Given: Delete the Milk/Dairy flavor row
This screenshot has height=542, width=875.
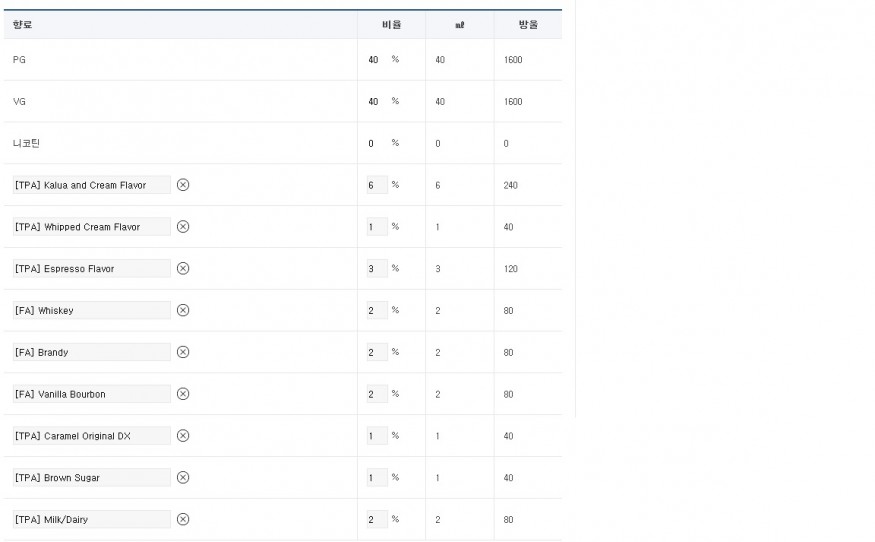Looking at the screenshot, I should (183, 519).
